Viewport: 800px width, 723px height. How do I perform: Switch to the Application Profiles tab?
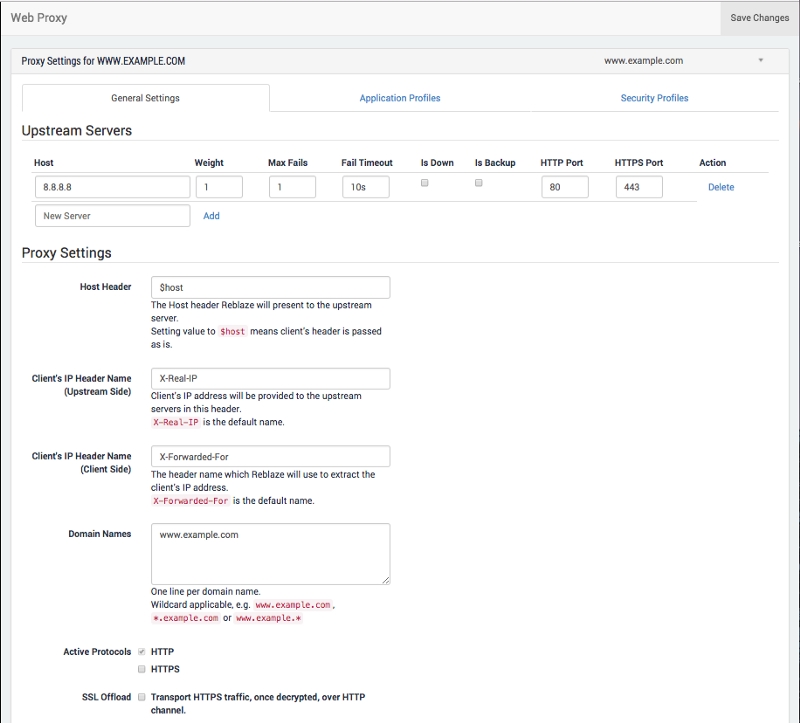coord(400,98)
